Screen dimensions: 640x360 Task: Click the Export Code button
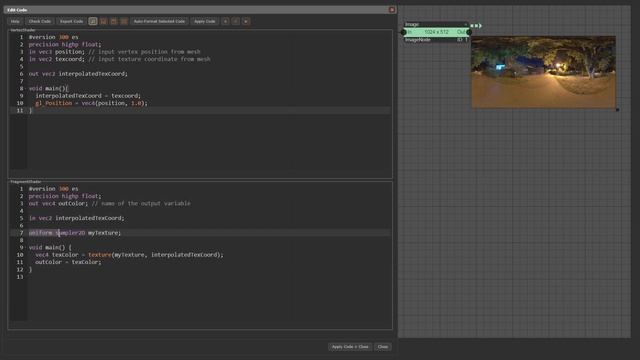click(71, 21)
